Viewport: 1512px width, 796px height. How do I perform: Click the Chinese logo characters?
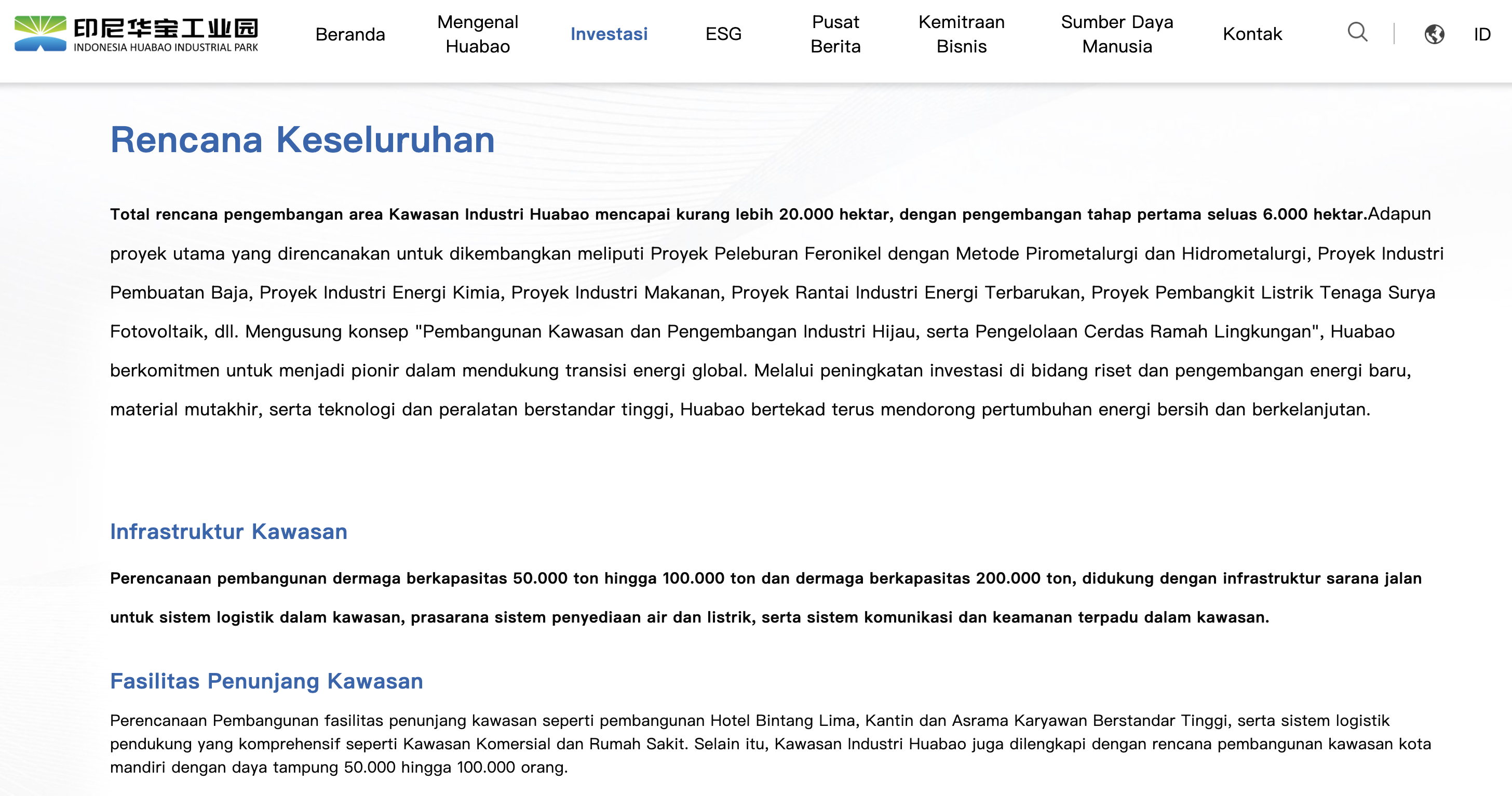pyautogui.click(x=166, y=27)
